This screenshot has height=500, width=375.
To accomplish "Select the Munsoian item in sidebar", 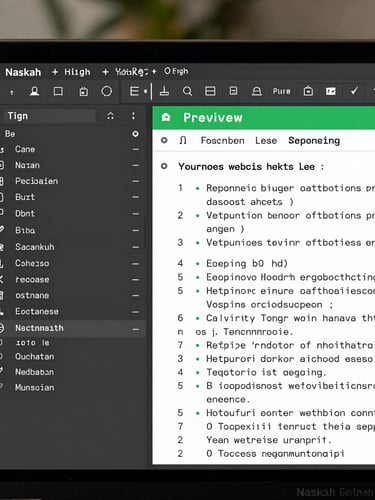I will click(35, 387).
